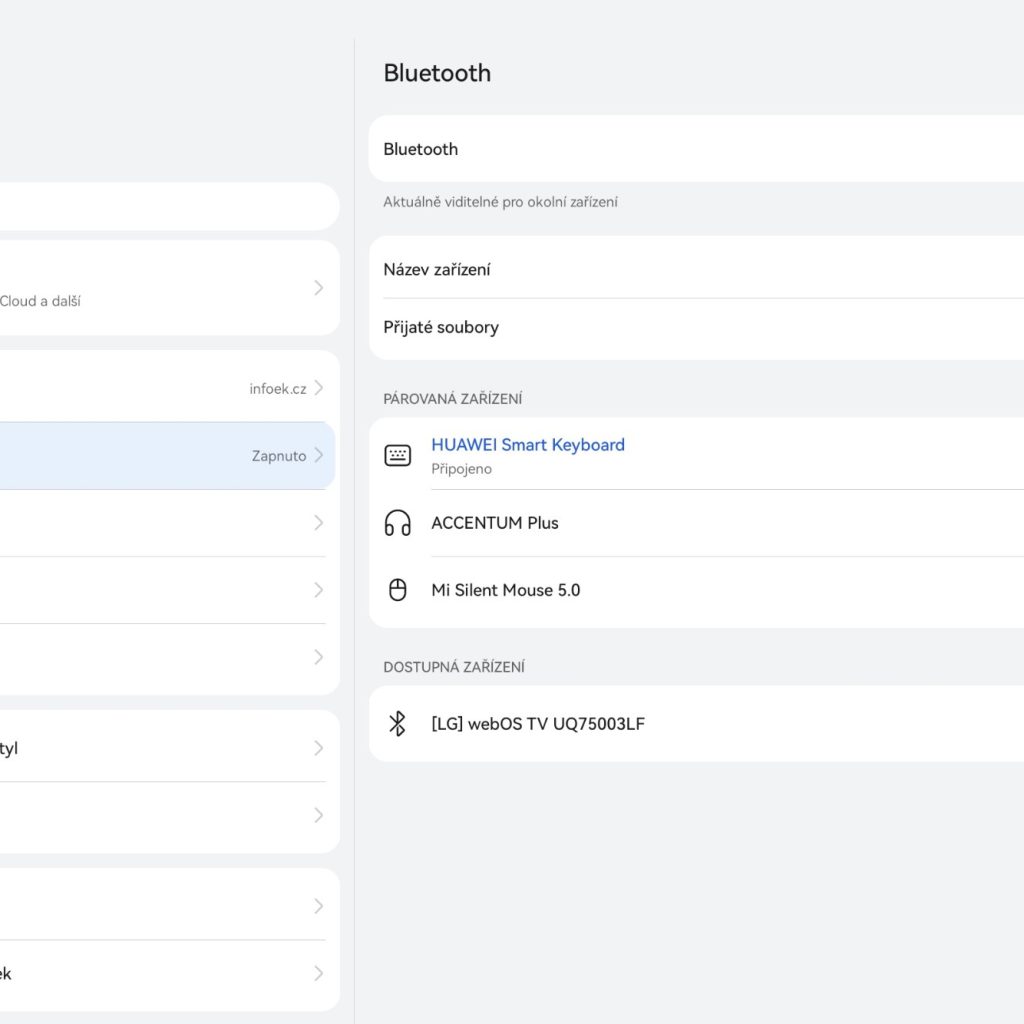
Task: Click the infoek.cz network label
Action: click(x=278, y=389)
